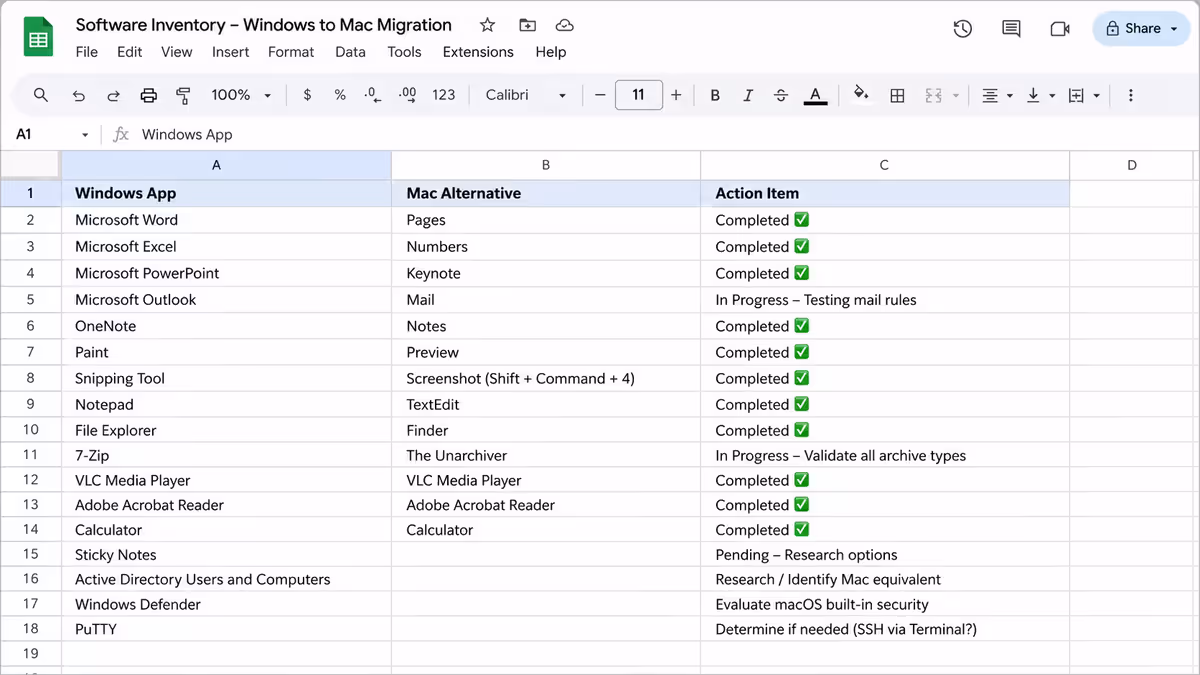Click the move to folder icon
The image size is (1200, 675).
527,25
